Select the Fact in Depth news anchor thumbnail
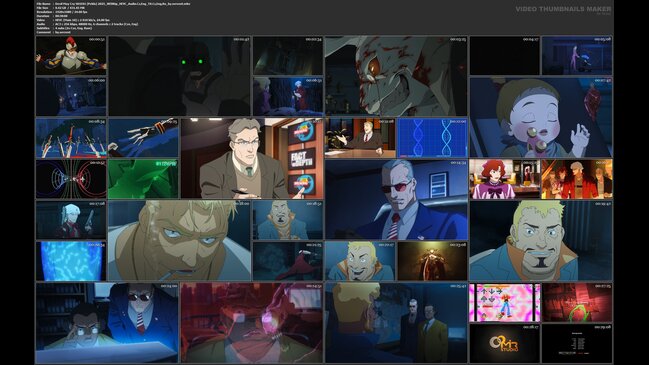 pos(252,158)
